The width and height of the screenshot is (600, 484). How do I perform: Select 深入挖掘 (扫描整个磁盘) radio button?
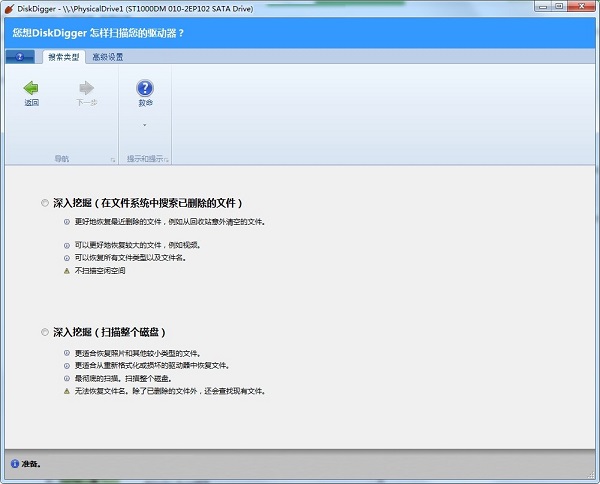(45, 332)
